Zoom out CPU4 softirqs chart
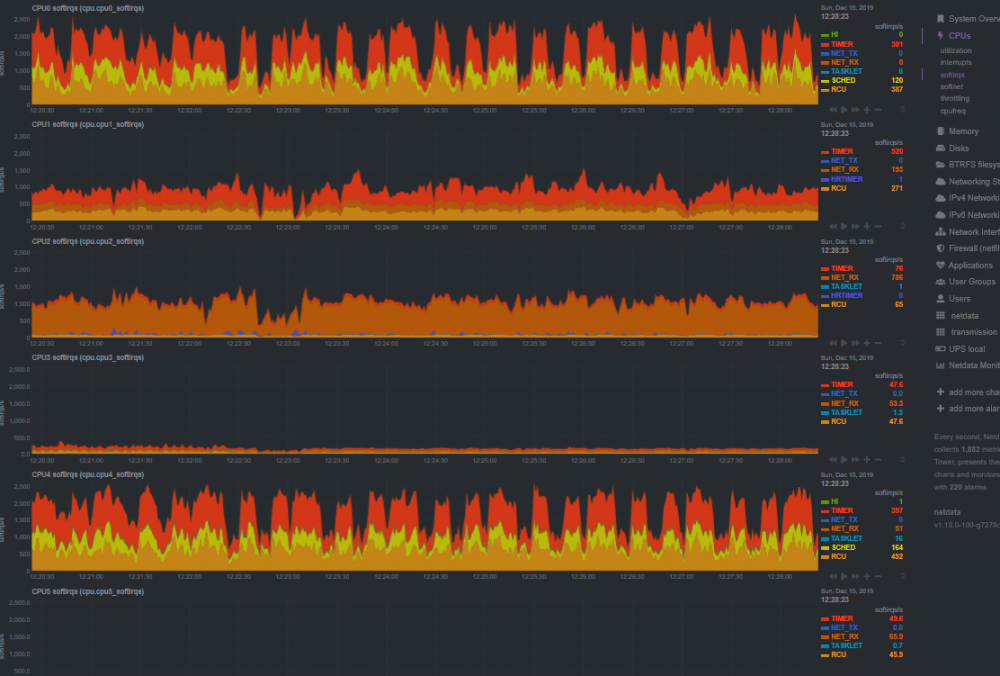The height and width of the screenshot is (676, 1000). pyautogui.click(x=878, y=576)
